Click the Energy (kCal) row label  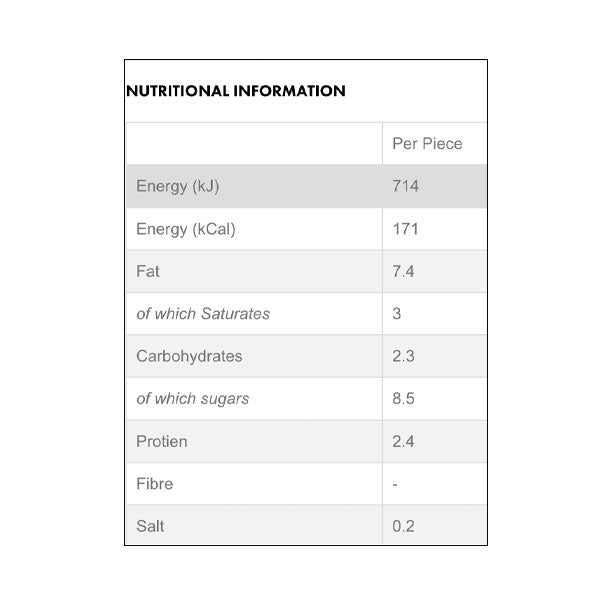[x=185, y=229]
